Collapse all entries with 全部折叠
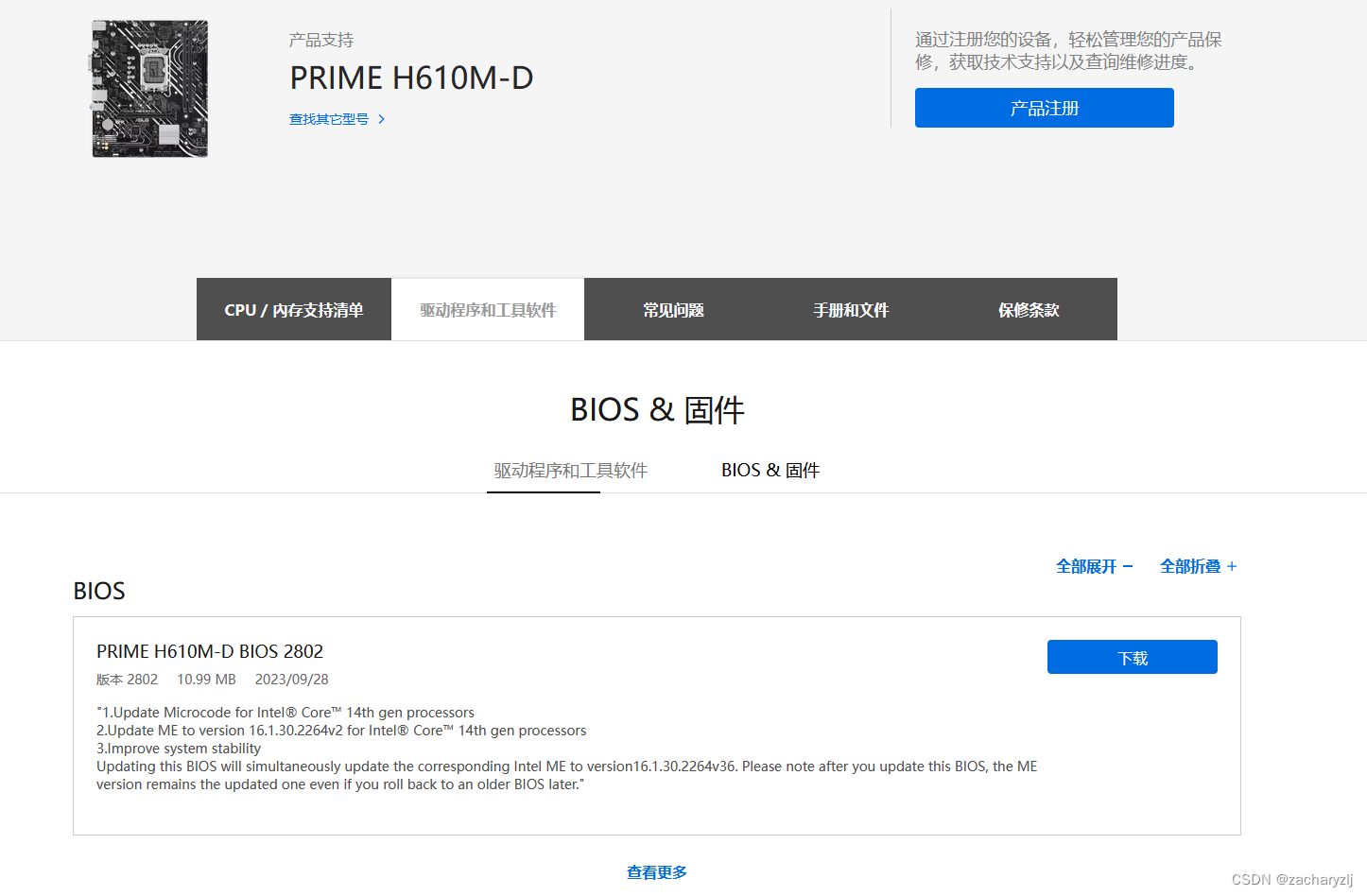The width and height of the screenshot is (1367, 896). tap(1198, 566)
